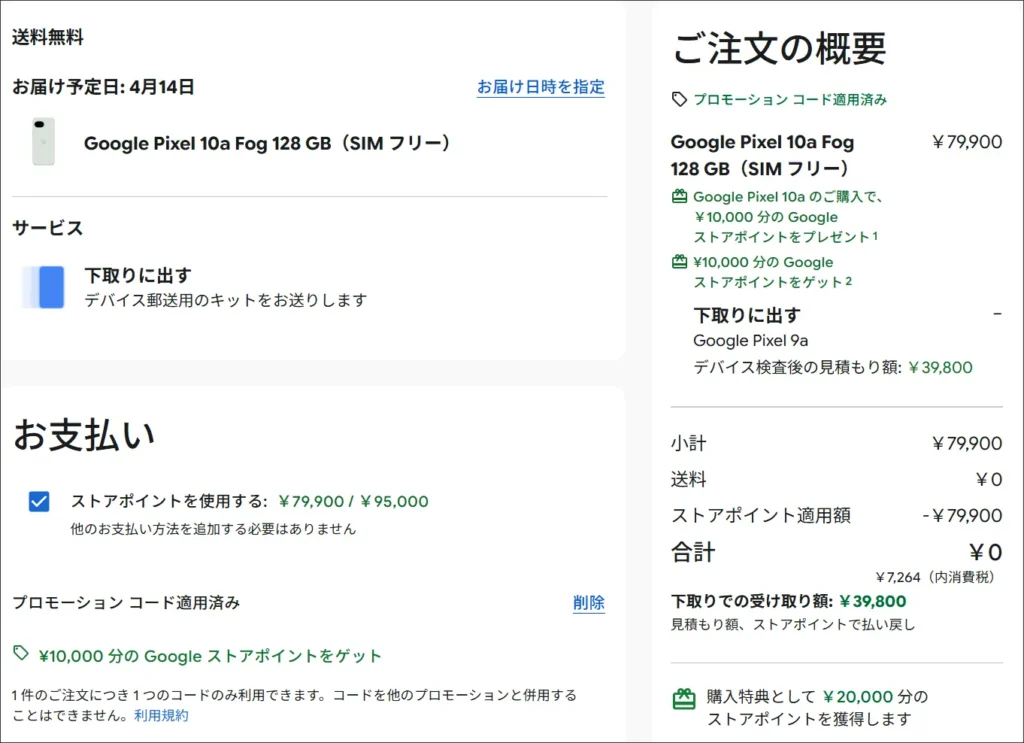Click the blue trade-in device icon under サービス
Image resolution: width=1024 pixels, height=743 pixels.
coord(44,286)
